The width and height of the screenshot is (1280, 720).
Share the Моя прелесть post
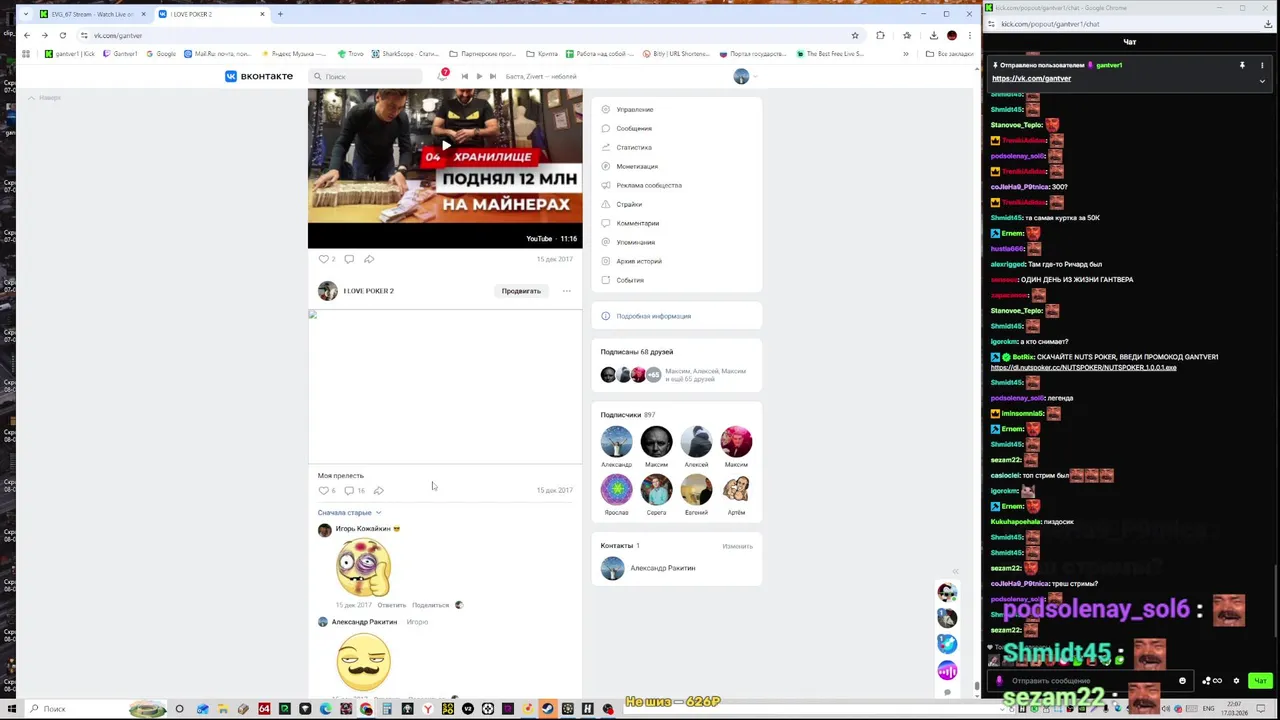[379, 490]
